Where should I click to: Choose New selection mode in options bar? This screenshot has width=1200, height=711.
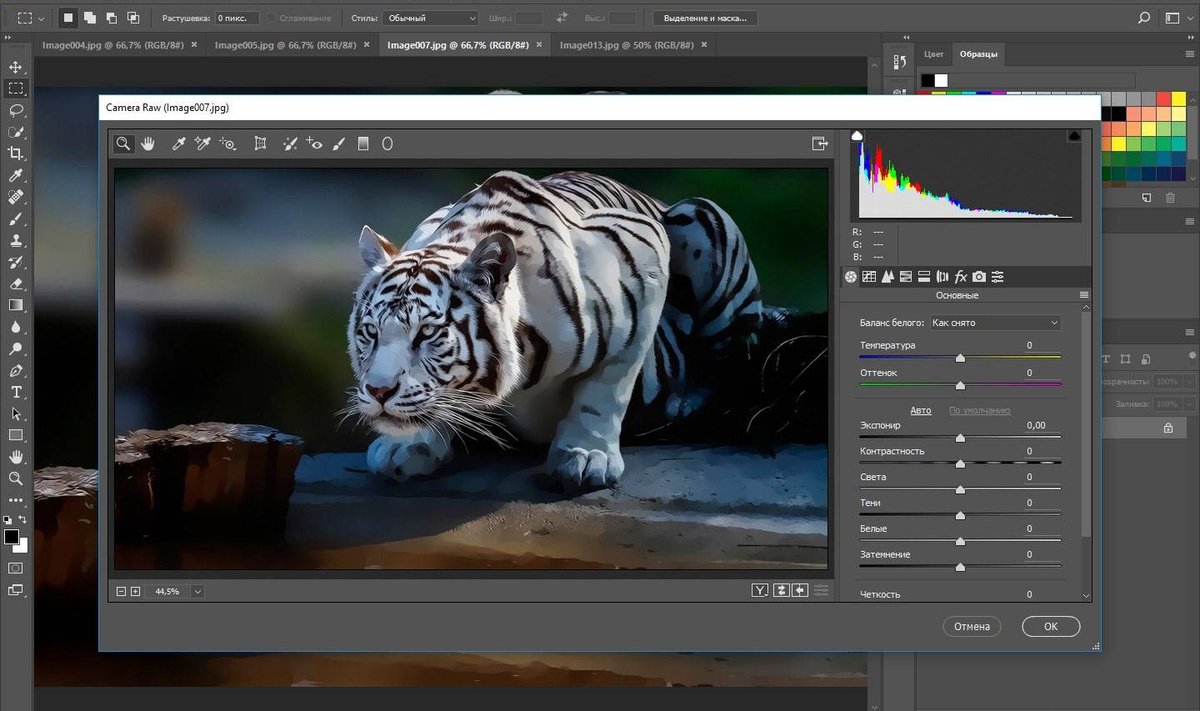tap(68, 18)
